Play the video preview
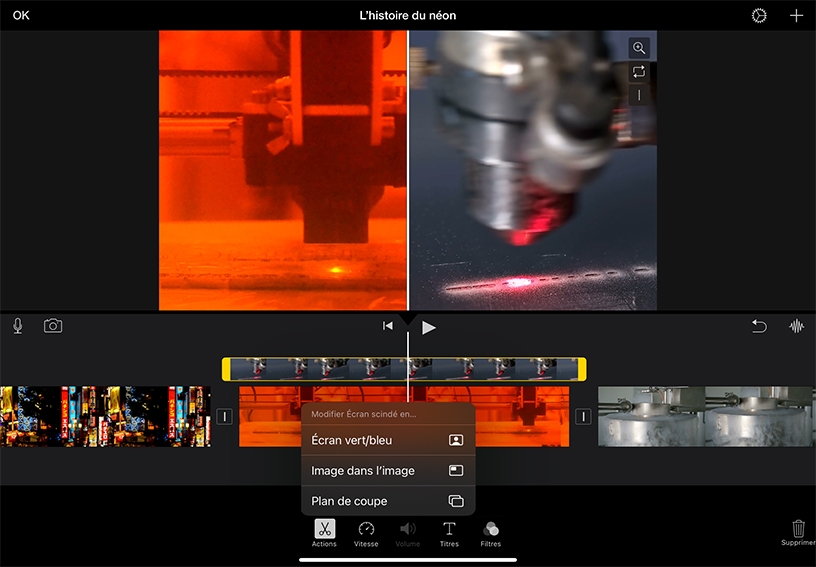Image resolution: width=816 pixels, height=567 pixels. [428, 327]
